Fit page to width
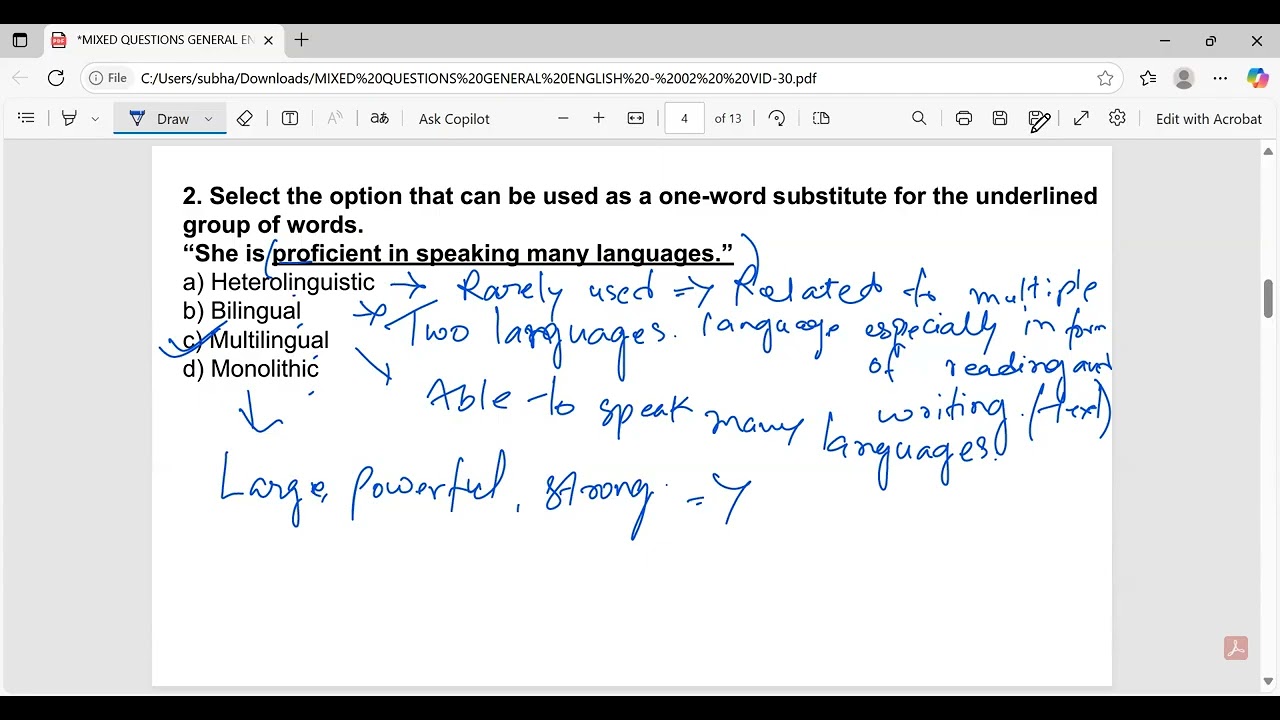 coord(636,118)
